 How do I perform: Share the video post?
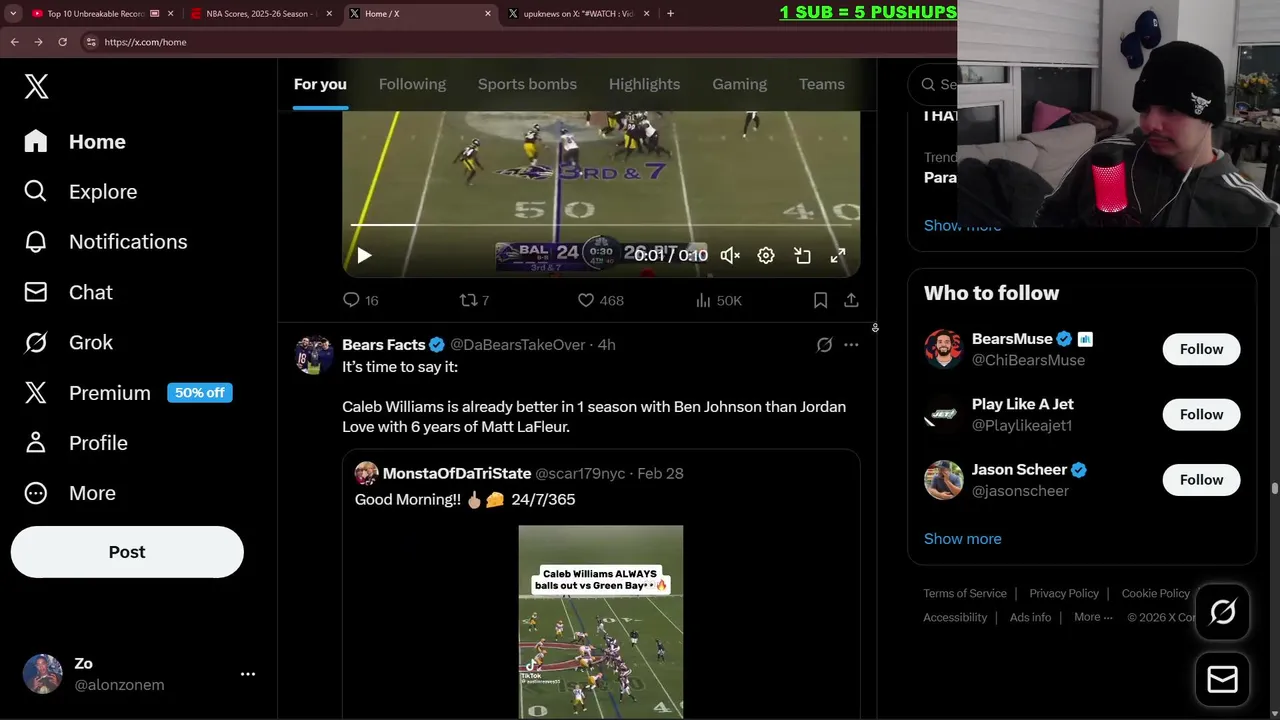coord(851,300)
